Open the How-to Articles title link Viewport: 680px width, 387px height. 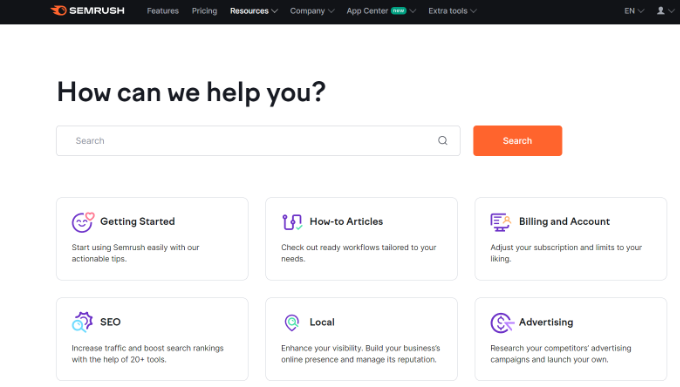346,222
